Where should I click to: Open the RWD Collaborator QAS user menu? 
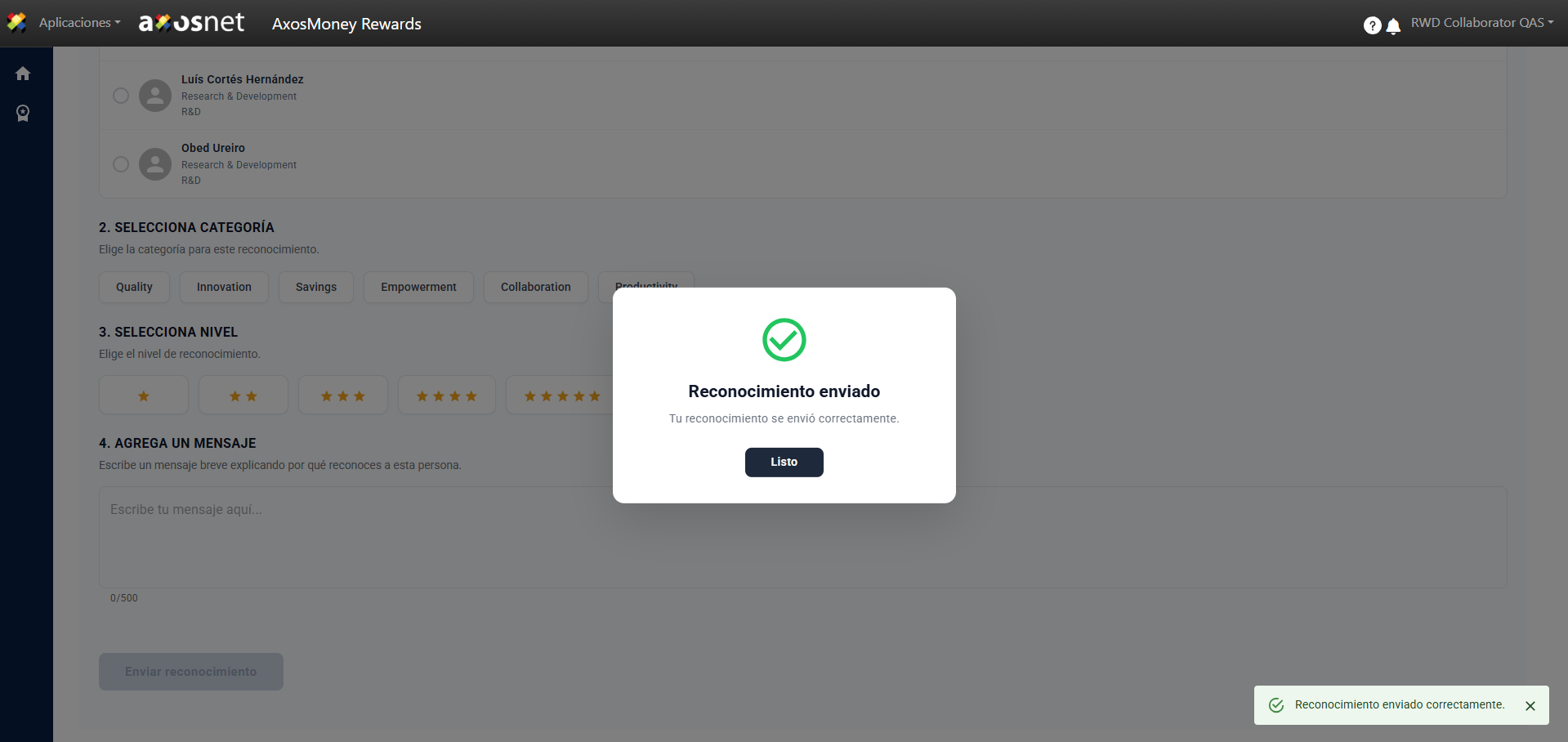[x=1481, y=23]
